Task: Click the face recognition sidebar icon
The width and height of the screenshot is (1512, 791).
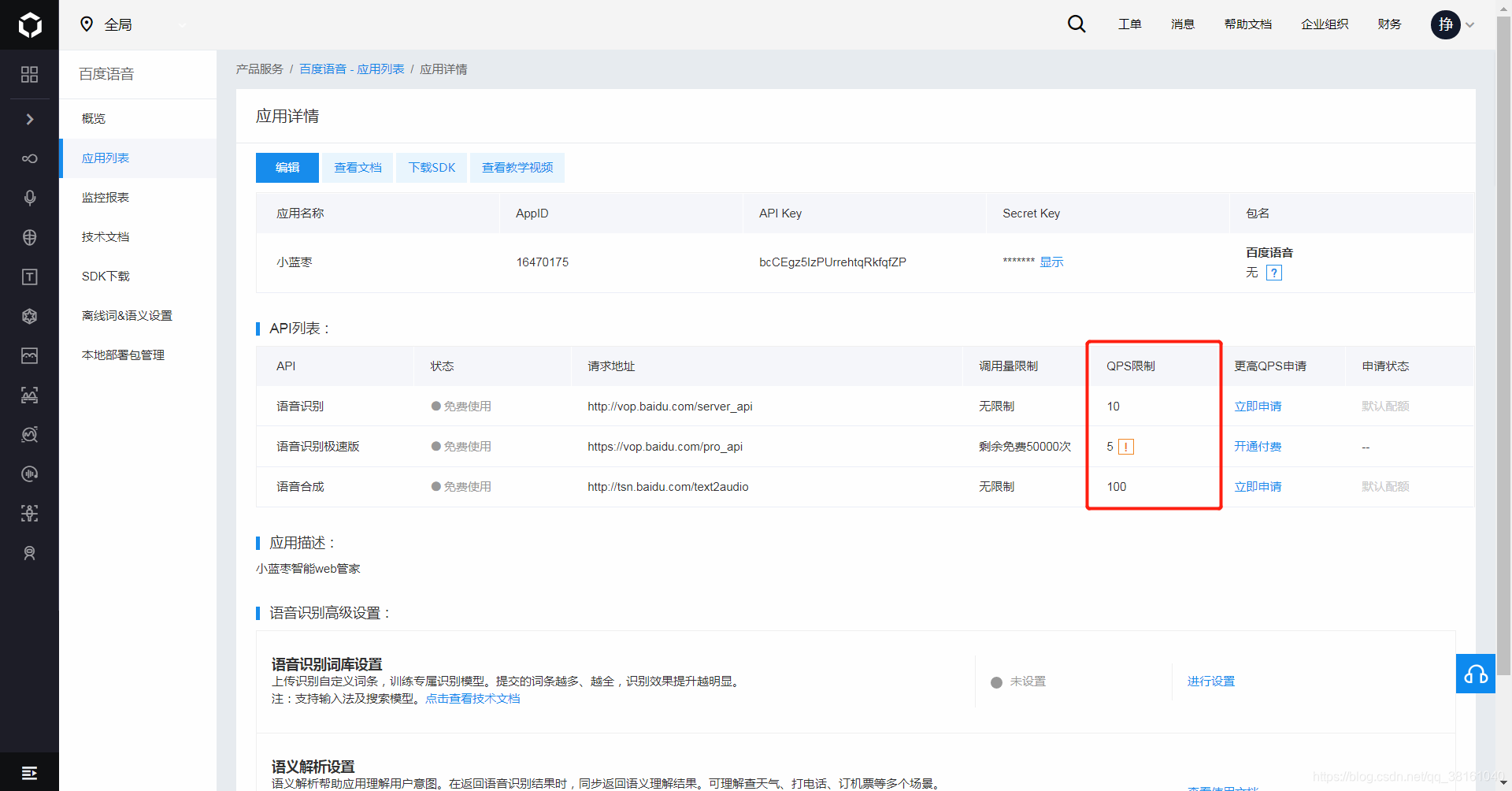Action: [x=29, y=395]
